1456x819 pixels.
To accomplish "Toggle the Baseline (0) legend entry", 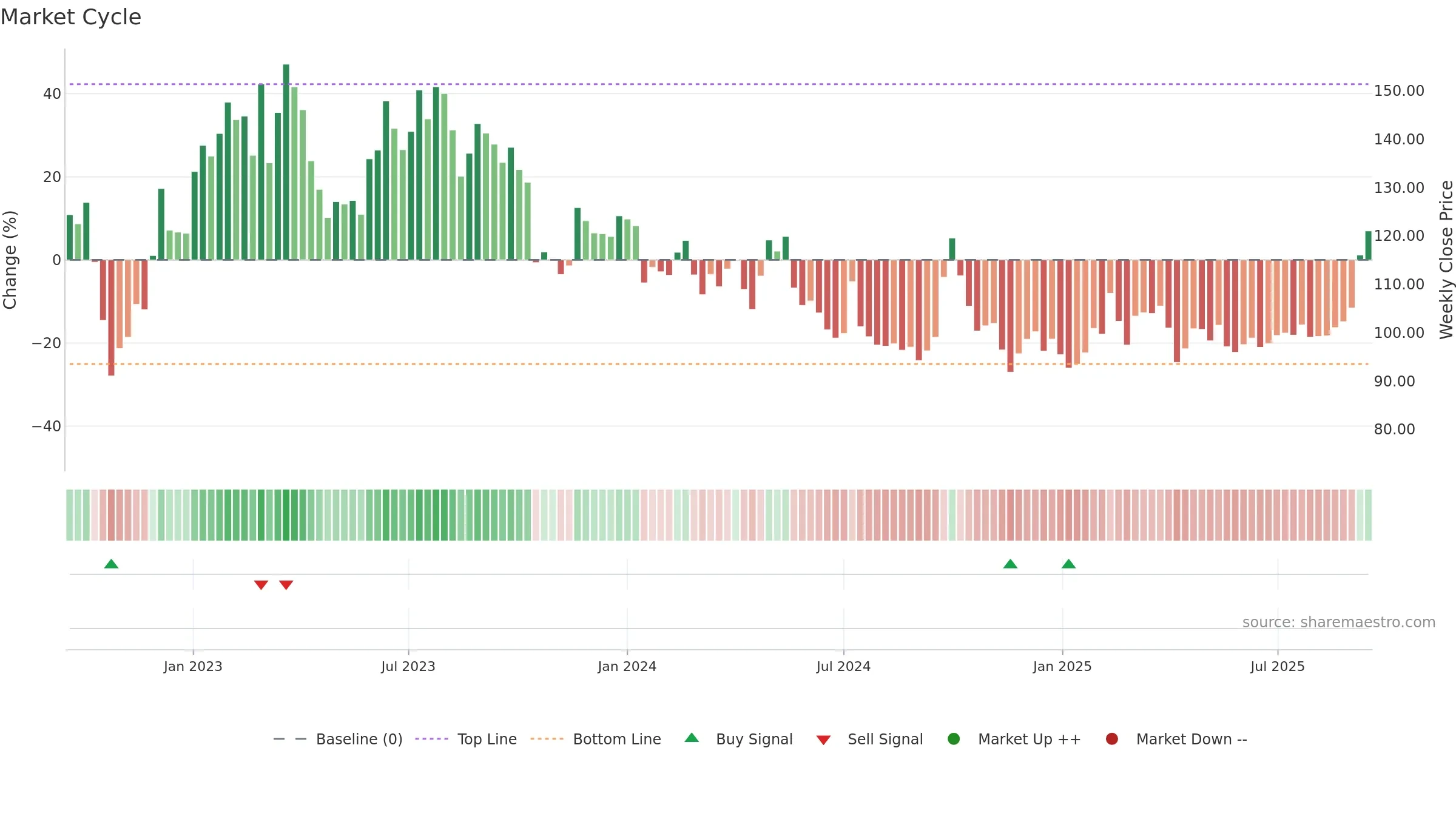I will click(338, 739).
